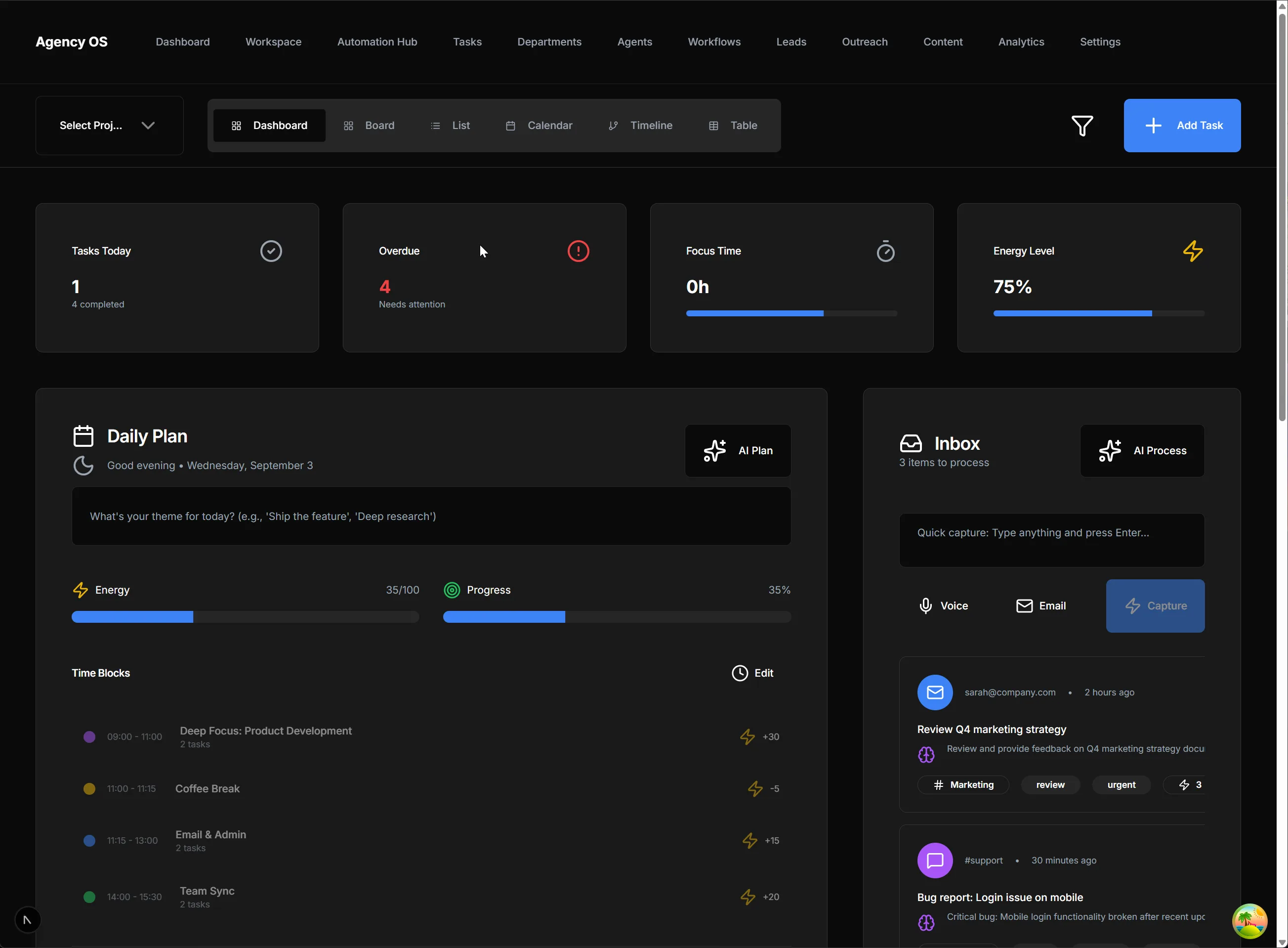This screenshot has width=1288, height=948.
Task: Click the page vertical scrollbar thumb
Action: pyautogui.click(x=1282, y=216)
